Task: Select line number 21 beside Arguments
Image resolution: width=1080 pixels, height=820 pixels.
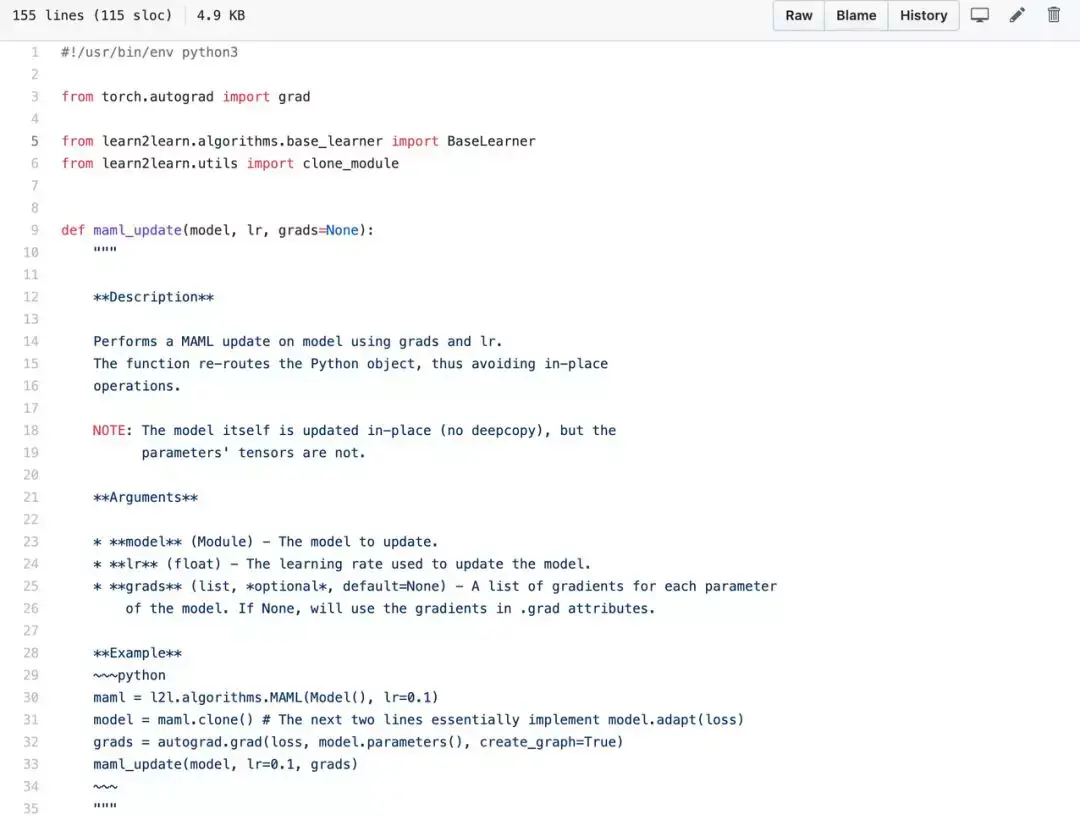Action: pyautogui.click(x=31, y=497)
